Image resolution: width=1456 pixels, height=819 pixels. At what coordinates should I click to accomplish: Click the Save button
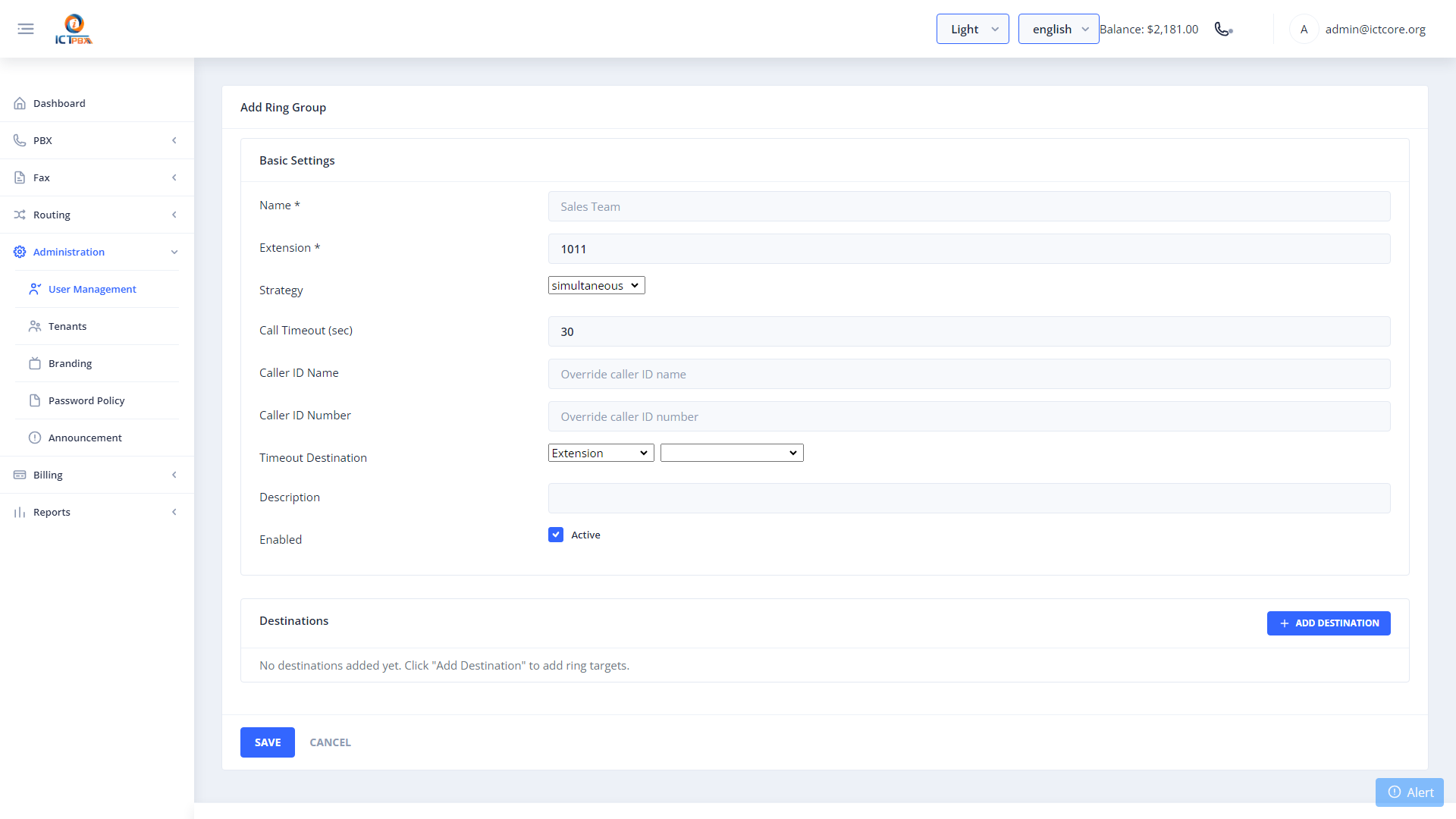tap(268, 742)
